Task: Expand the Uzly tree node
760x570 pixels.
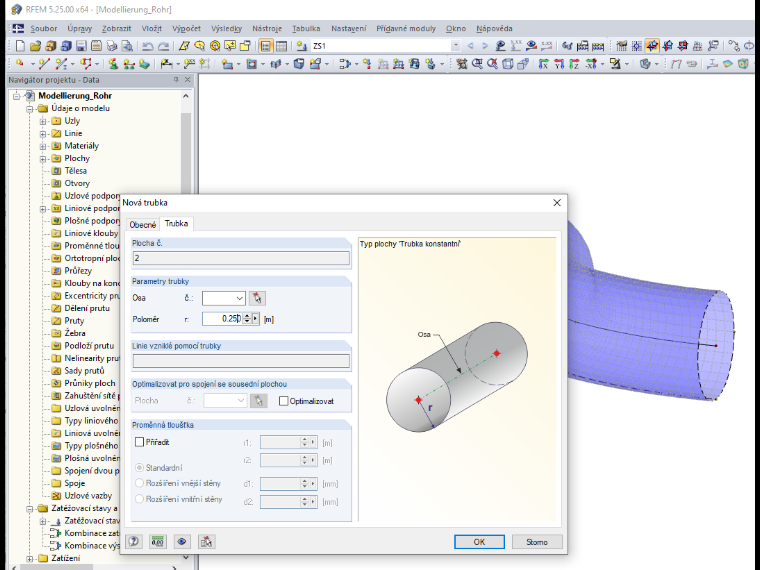Action: 43,121
